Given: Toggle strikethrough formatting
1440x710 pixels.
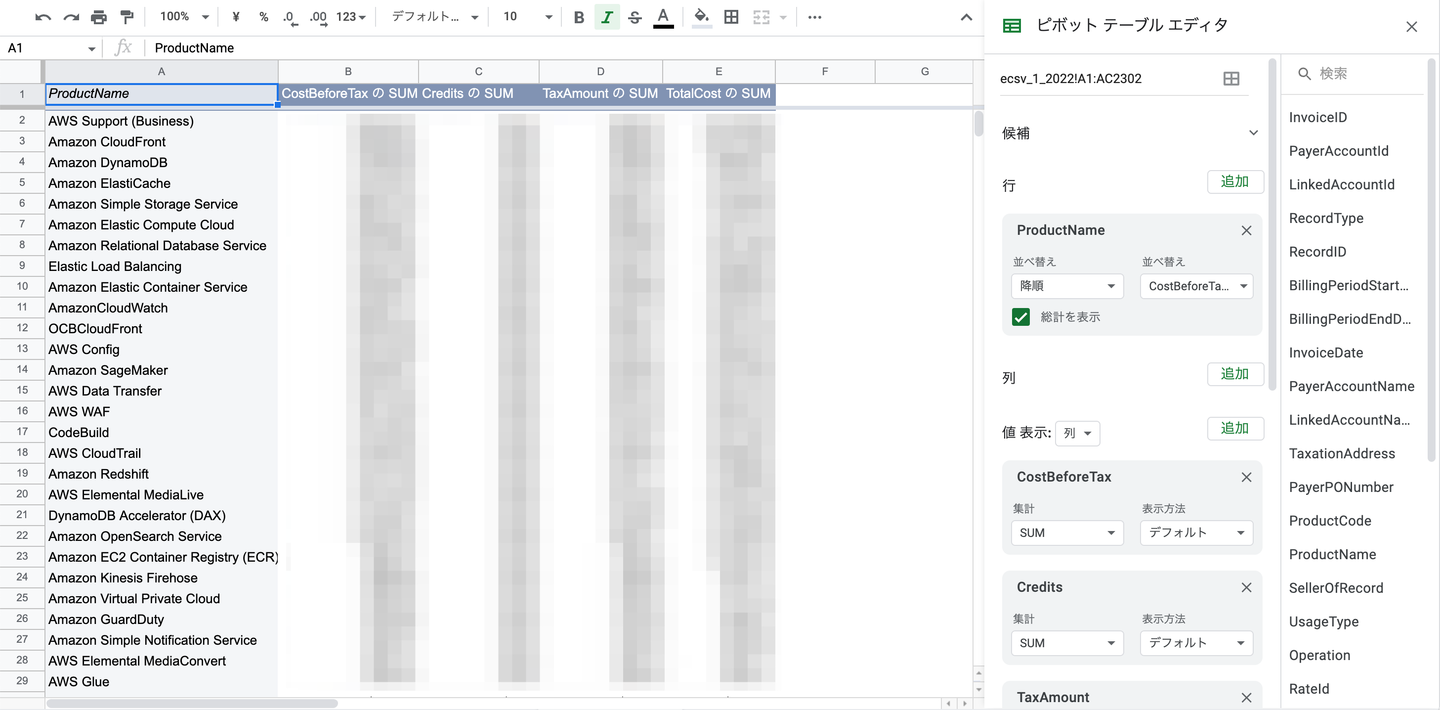Looking at the screenshot, I should pos(636,17).
